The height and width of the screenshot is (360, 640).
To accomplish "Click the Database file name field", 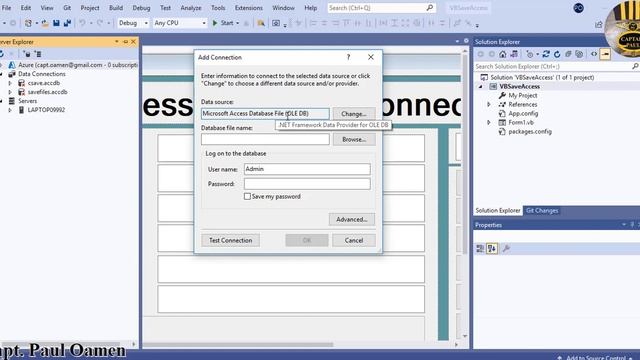I will tap(265, 139).
